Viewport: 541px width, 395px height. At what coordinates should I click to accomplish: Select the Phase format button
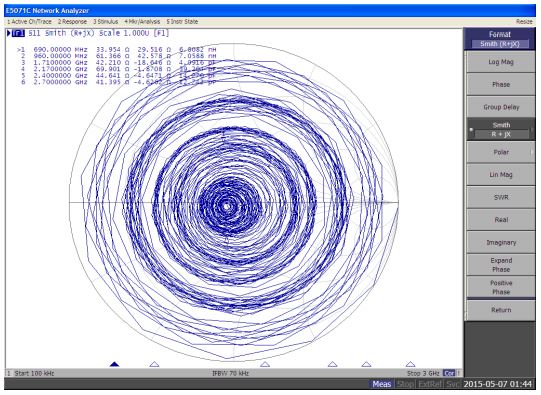point(501,85)
